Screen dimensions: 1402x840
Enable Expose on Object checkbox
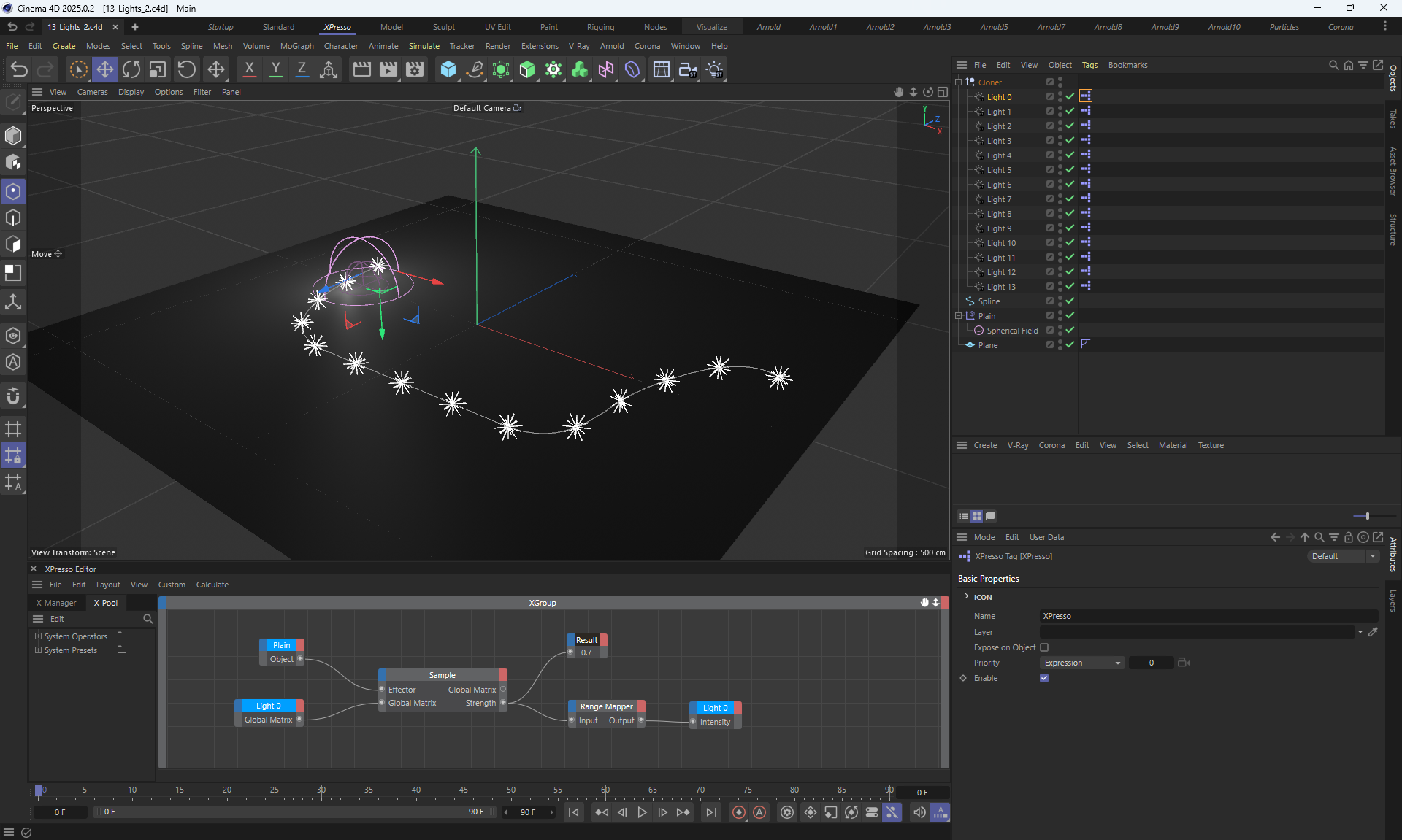[1044, 647]
